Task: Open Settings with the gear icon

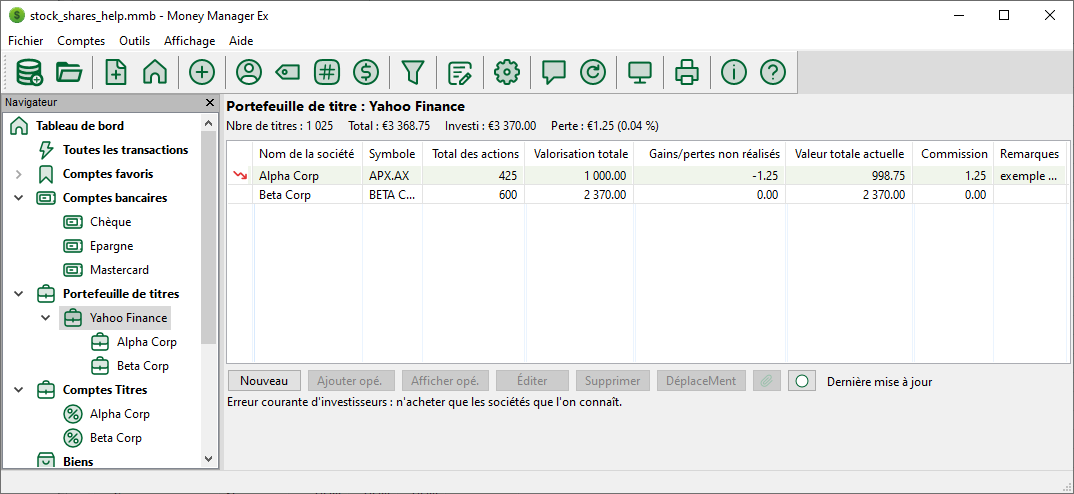Action: pyautogui.click(x=507, y=72)
